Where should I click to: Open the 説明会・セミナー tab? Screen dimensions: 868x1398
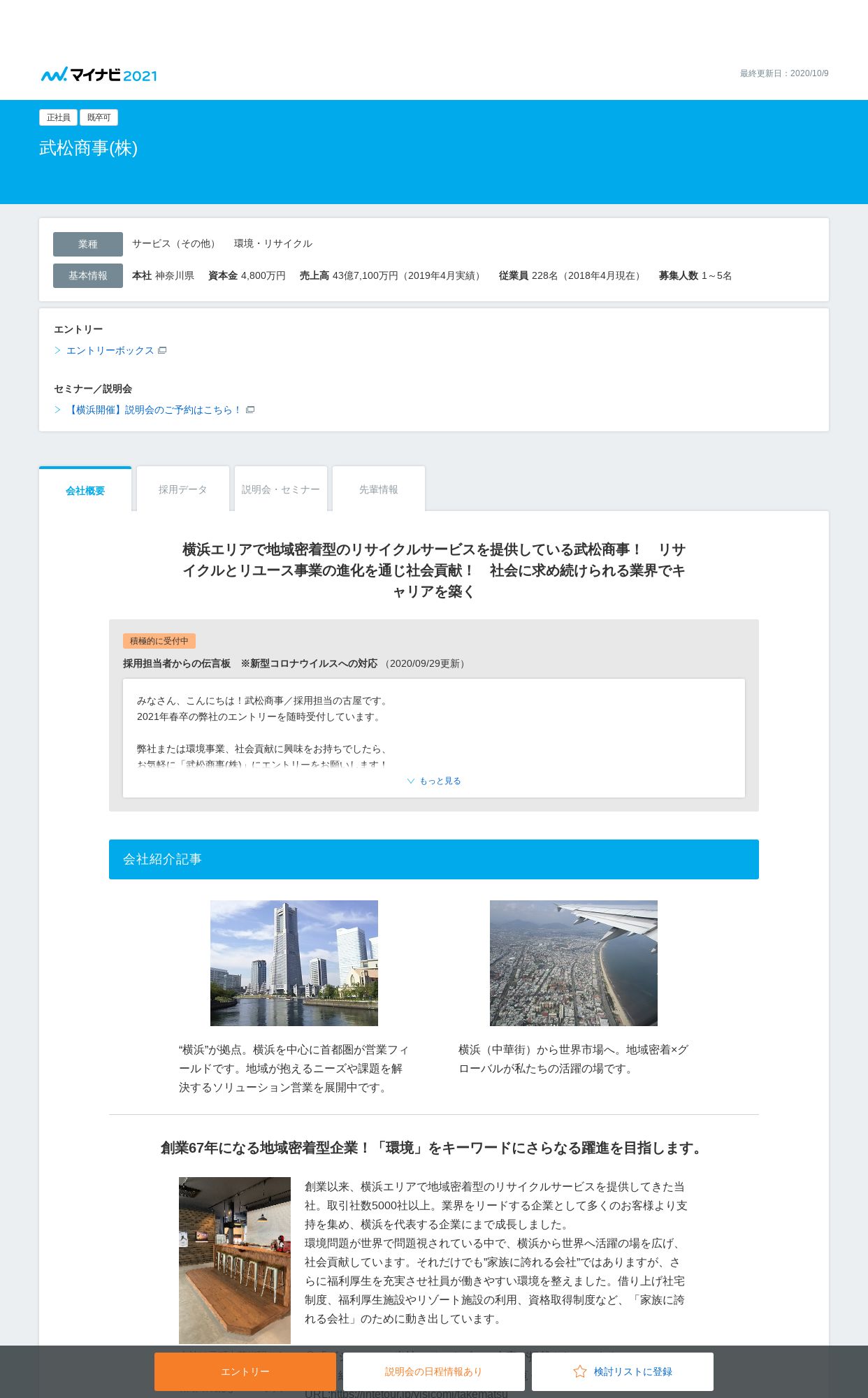click(x=281, y=489)
